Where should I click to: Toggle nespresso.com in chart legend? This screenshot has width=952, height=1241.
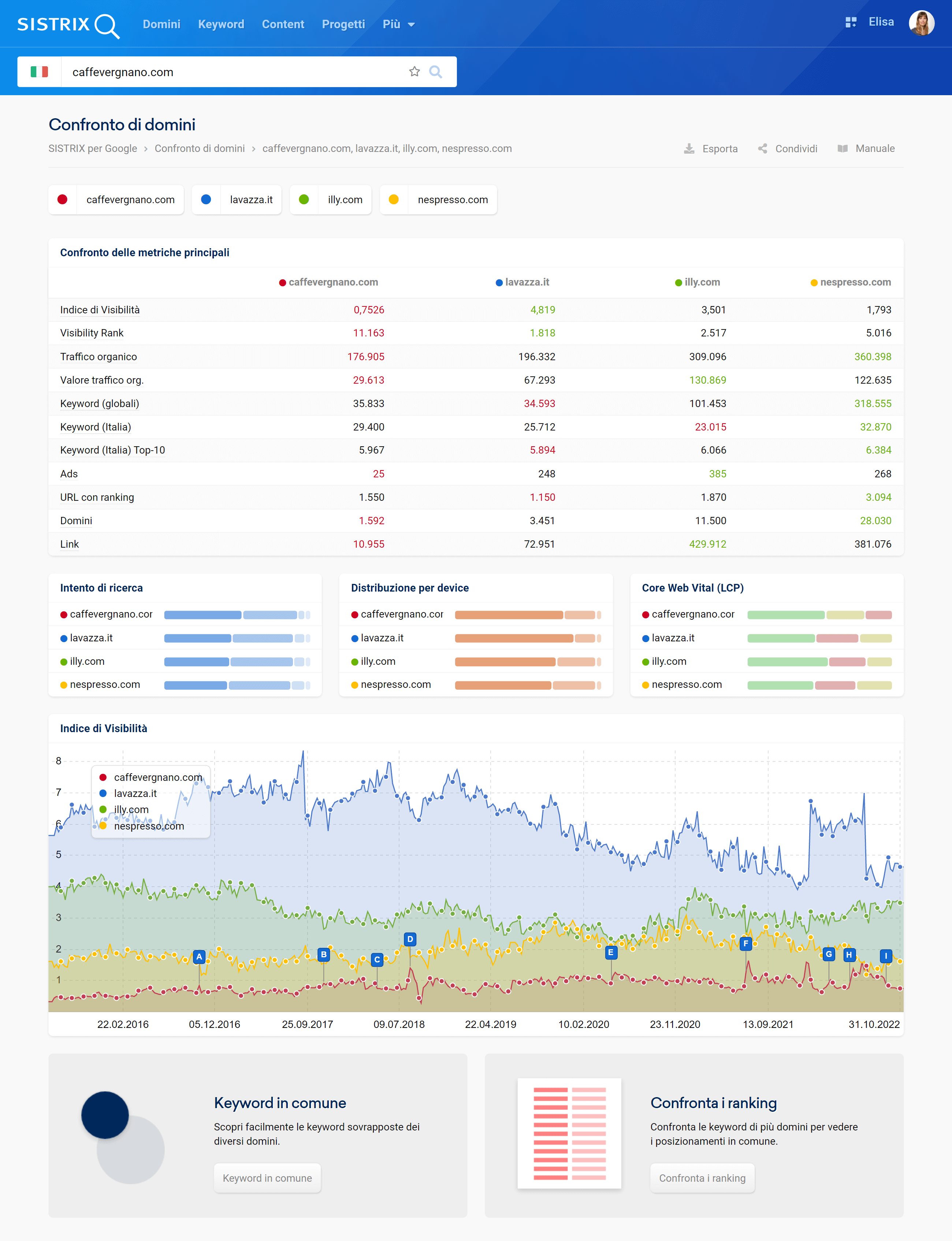[x=142, y=826]
